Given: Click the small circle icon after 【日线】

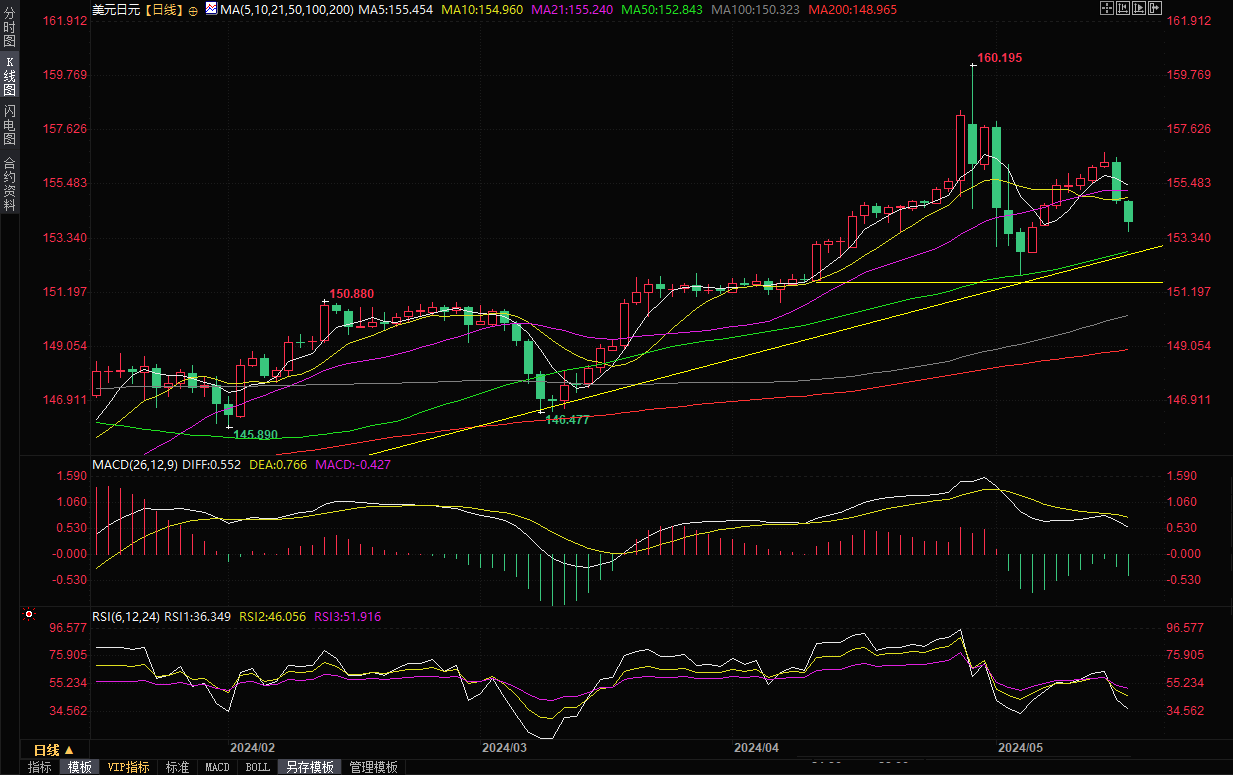Looking at the screenshot, I should click(193, 9).
